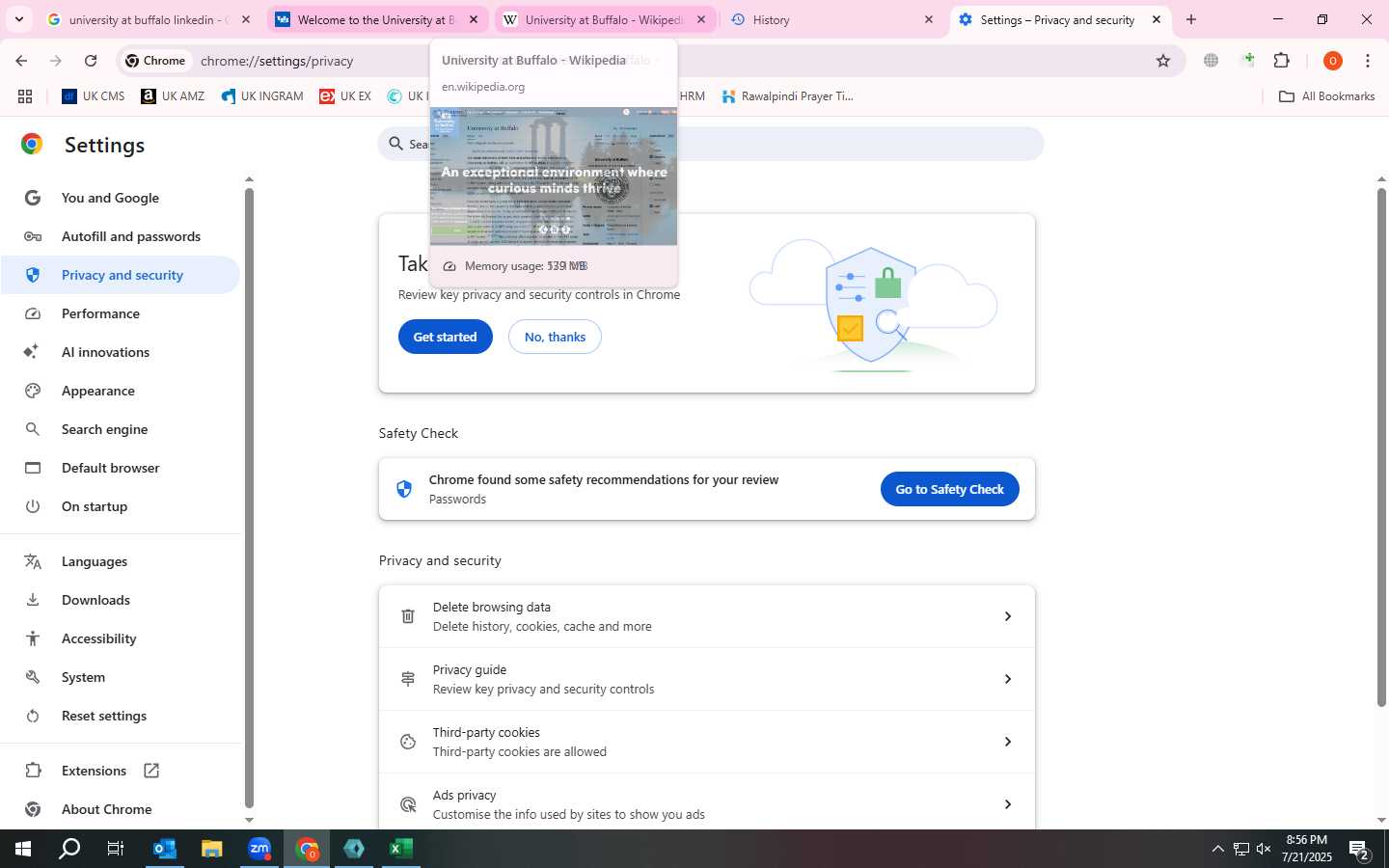
Task: Select Privacy and security in sidebar
Action: click(x=120, y=275)
